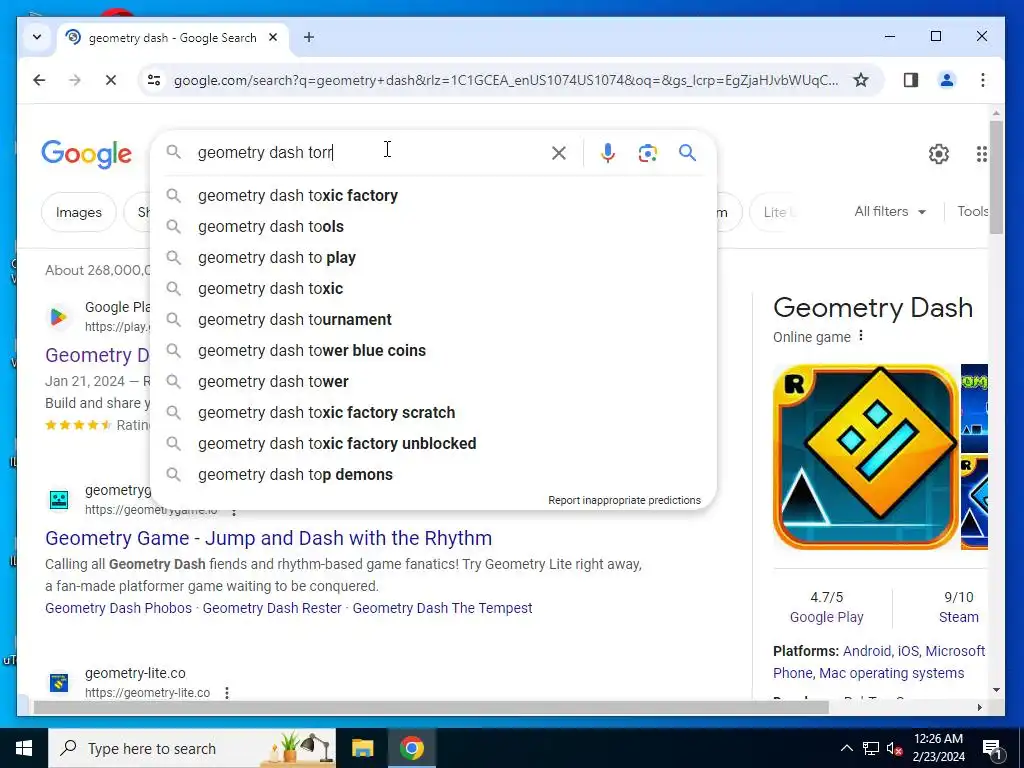
Task: Select suggestion geometry dash top demons
Action: tap(434, 474)
